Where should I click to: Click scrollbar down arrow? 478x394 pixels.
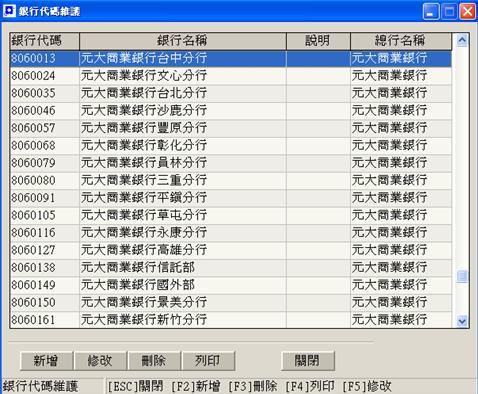(462, 321)
